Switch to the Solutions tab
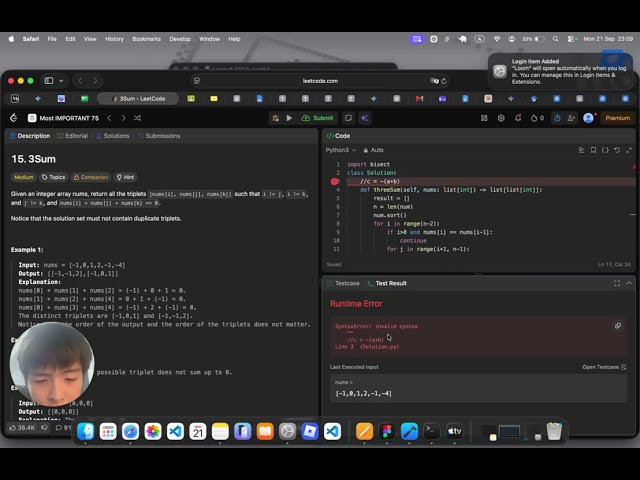640x480 pixels. pyautogui.click(x=113, y=136)
